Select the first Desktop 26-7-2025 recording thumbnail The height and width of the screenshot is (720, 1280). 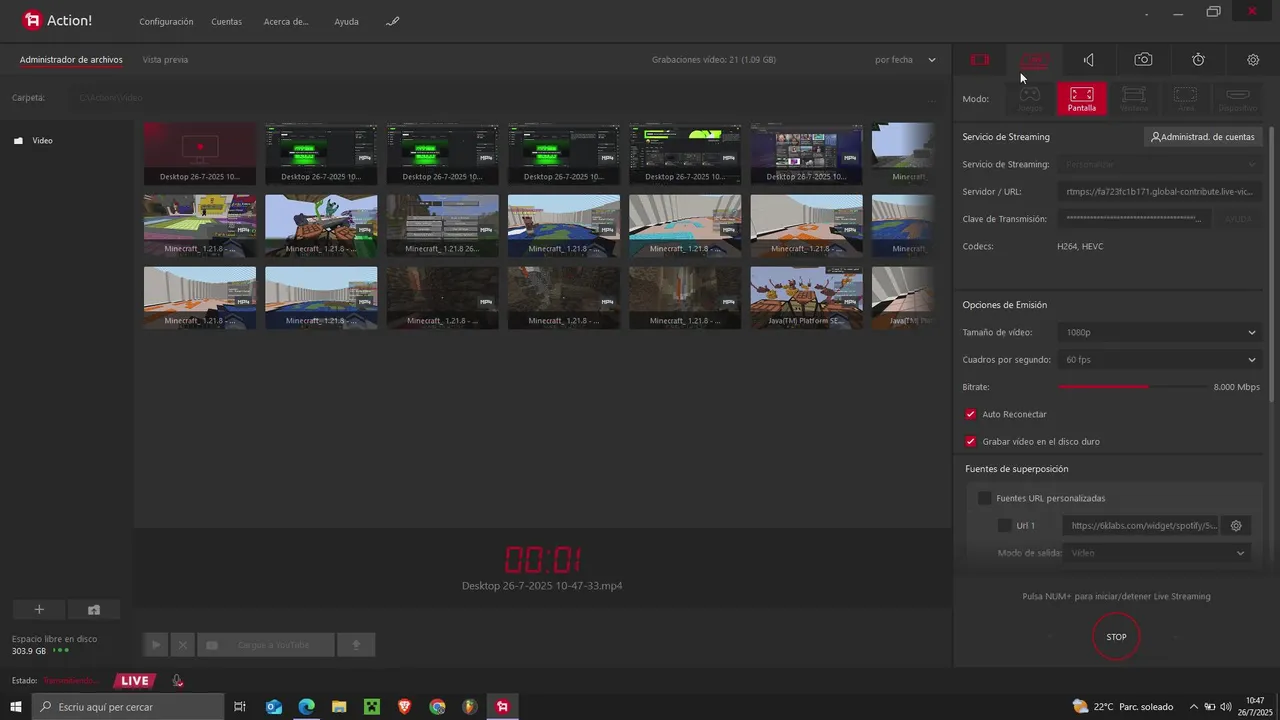coord(200,154)
